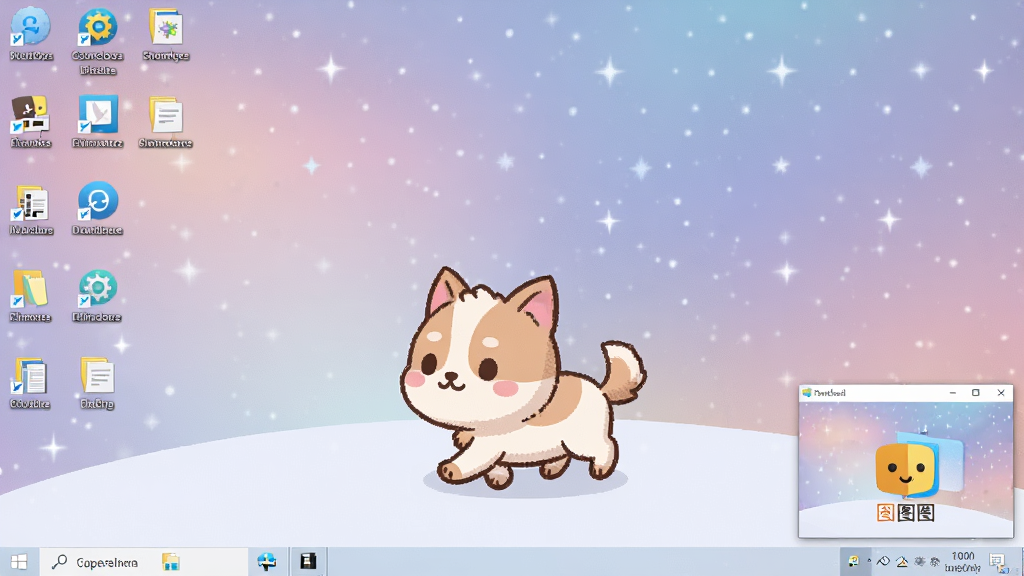Select the lined-paper folder below the teal gear
The height and width of the screenshot is (576, 1024).
[x=98, y=376]
